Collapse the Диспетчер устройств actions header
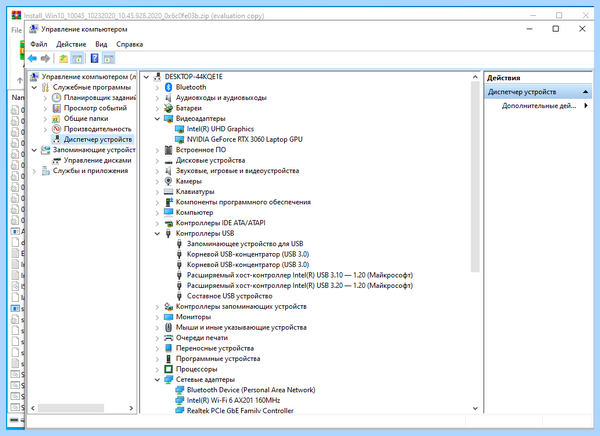 [x=585, y=92]
